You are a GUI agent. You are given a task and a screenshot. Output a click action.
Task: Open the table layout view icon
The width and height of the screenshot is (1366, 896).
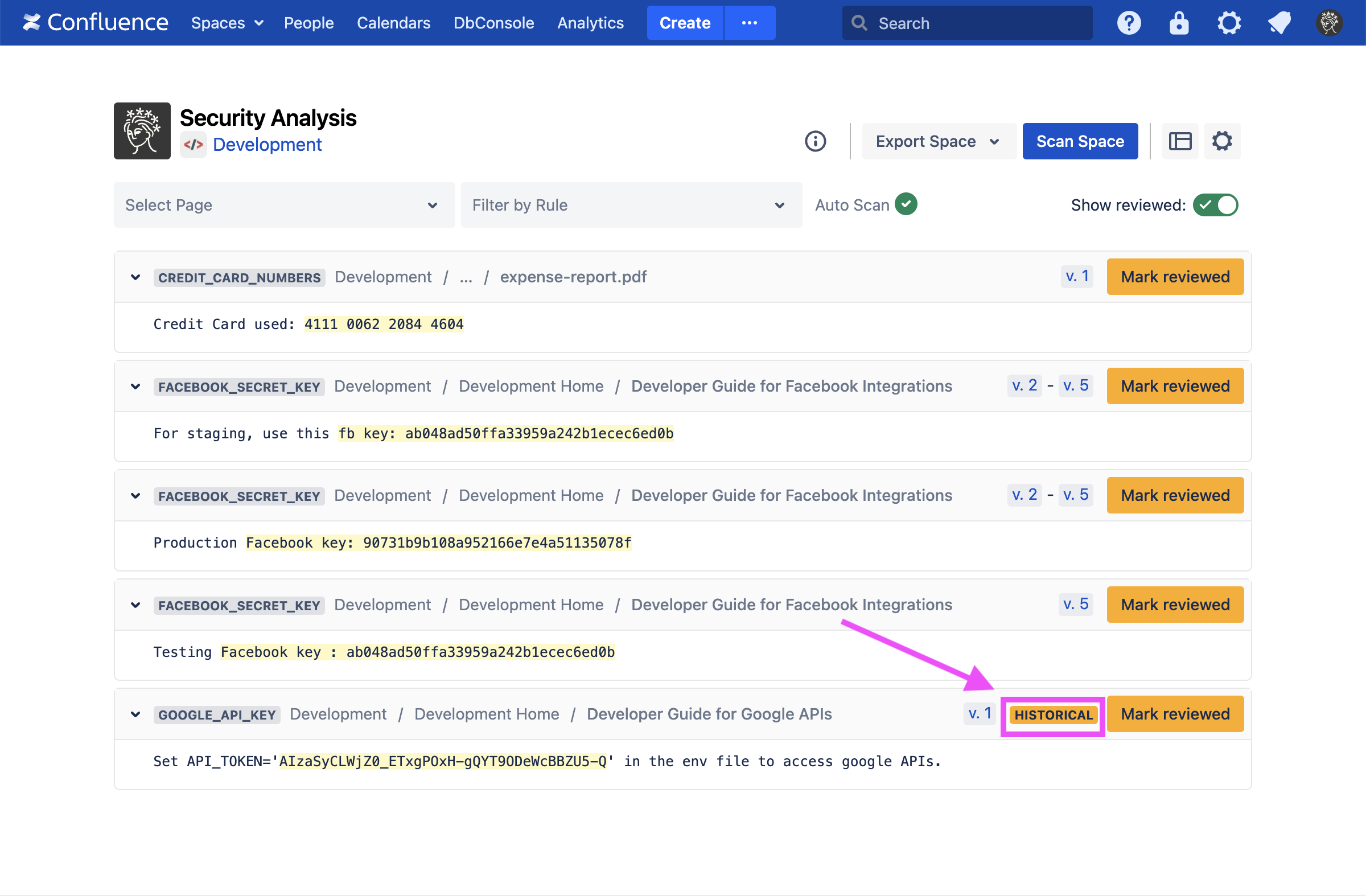pyautogui.click(x=1180, y=141)
